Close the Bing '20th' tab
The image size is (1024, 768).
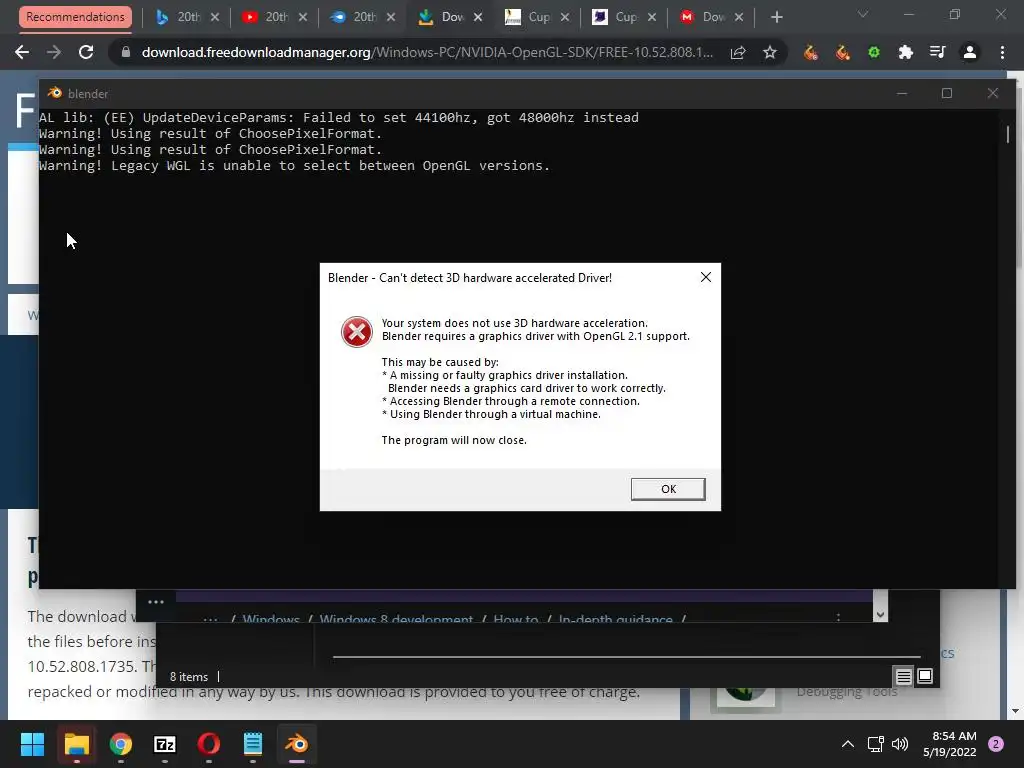(215, 17)
